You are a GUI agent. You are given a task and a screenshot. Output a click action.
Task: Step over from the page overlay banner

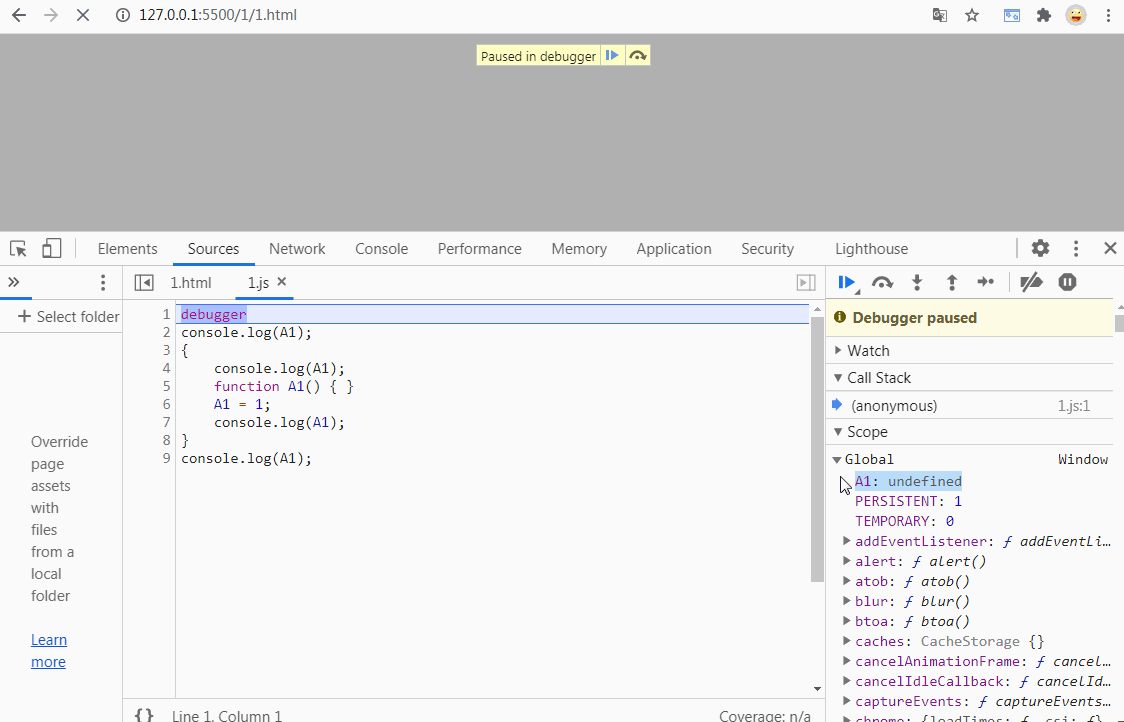pos(637,55)
